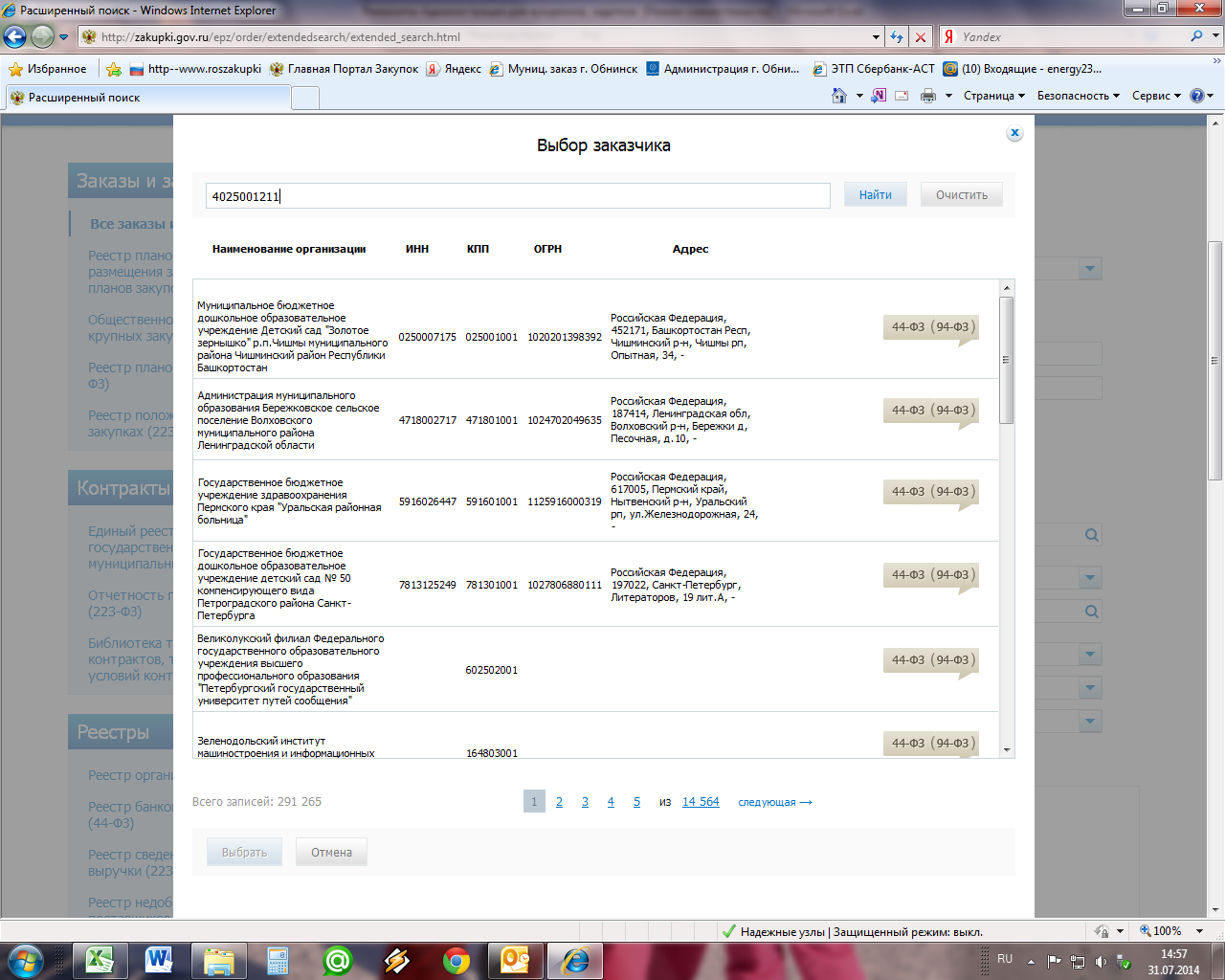
Task: Launch Google Chrome from the taskbar
Action: click(x=457, y=959)
